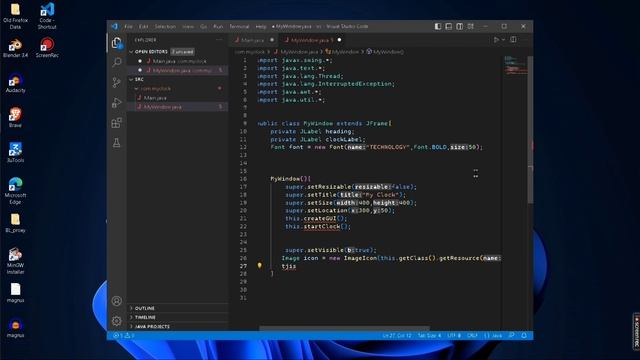Open the Selection menu
The width and height of the screenshot is (640, 360).
[165, 26]
